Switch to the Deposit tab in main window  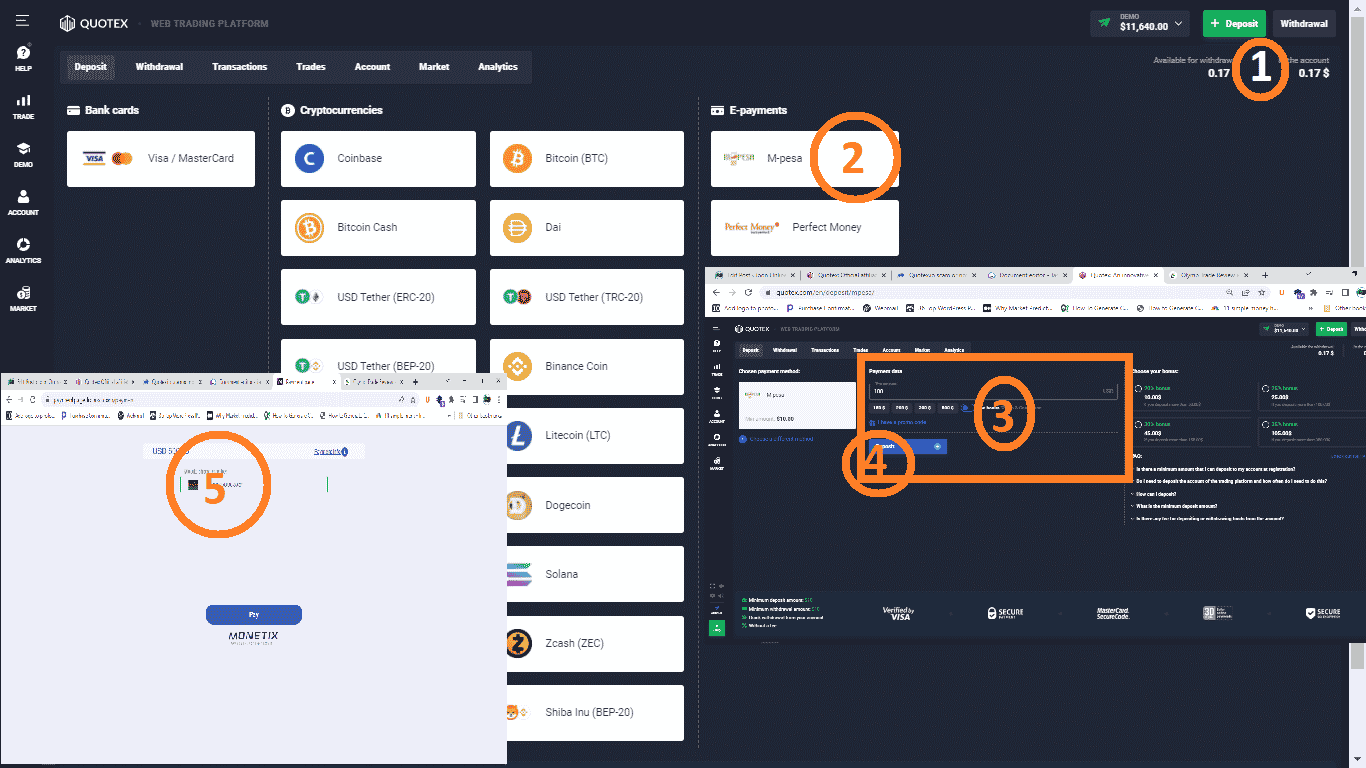click(x=91, y=67)
